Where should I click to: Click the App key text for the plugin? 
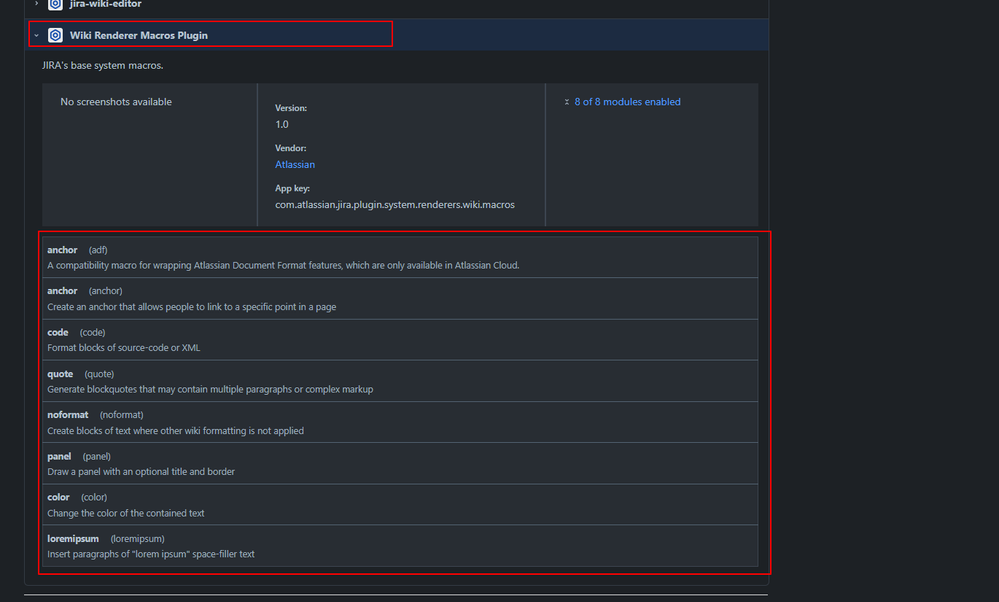394,204
